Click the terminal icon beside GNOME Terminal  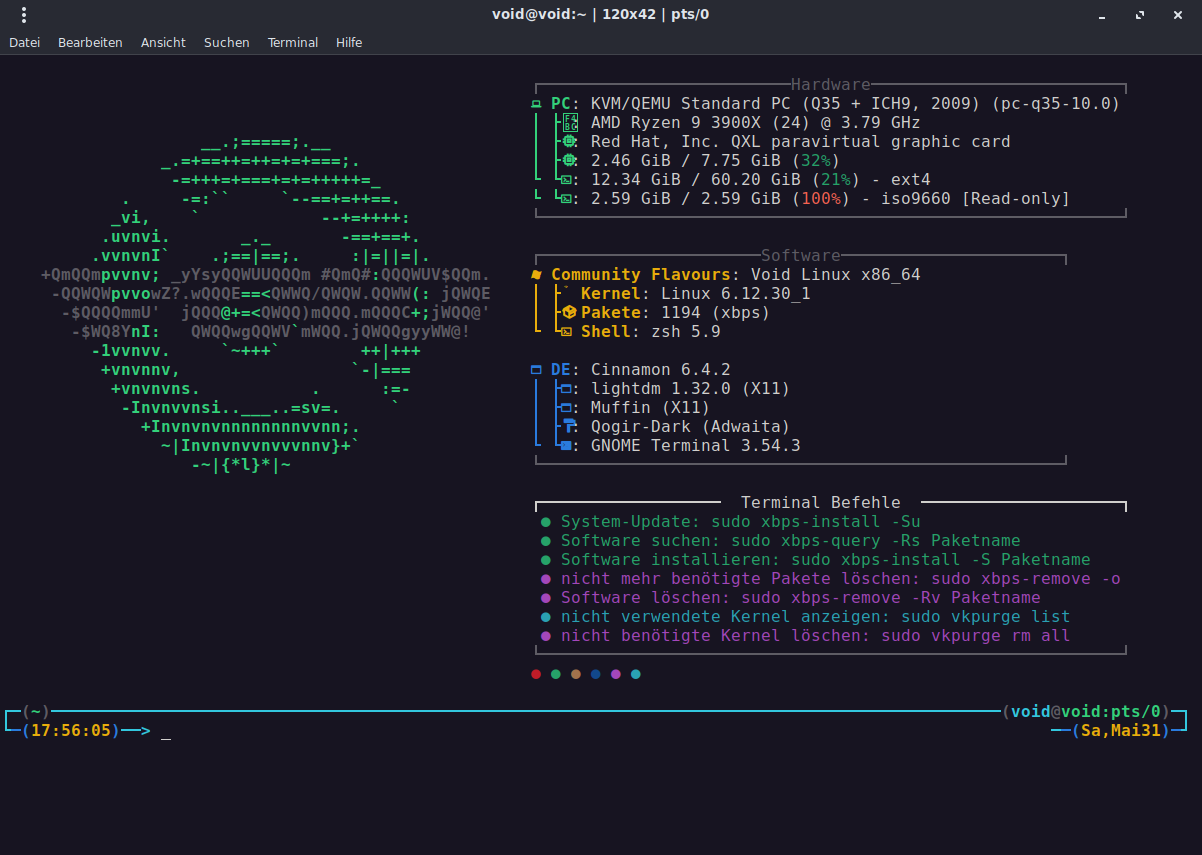click(x=567, y=446)
